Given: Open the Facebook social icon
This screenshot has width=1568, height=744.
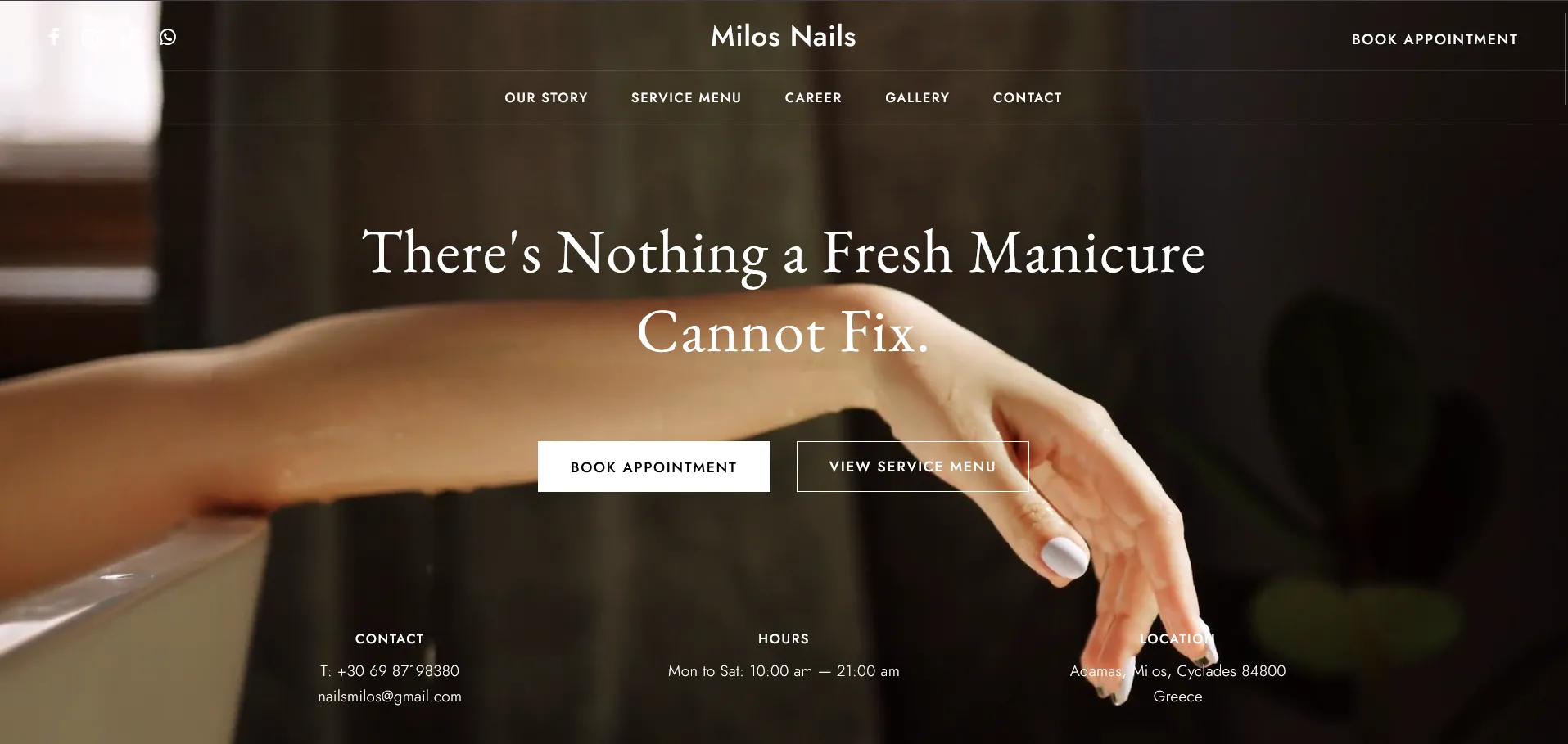Looking at the screenshot, I should click(54, 37).
